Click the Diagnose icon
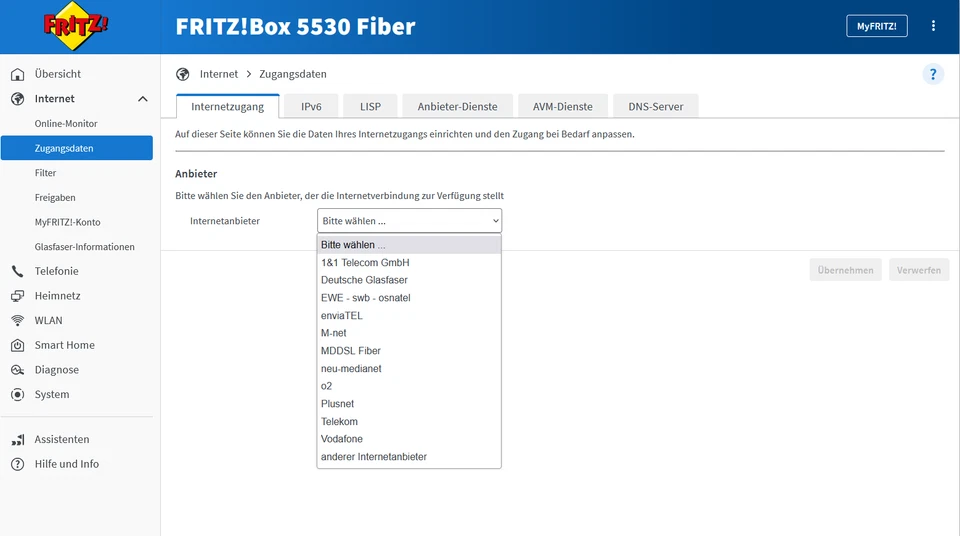The height and width of the screenshot is (536, 960). click(18, 370)
